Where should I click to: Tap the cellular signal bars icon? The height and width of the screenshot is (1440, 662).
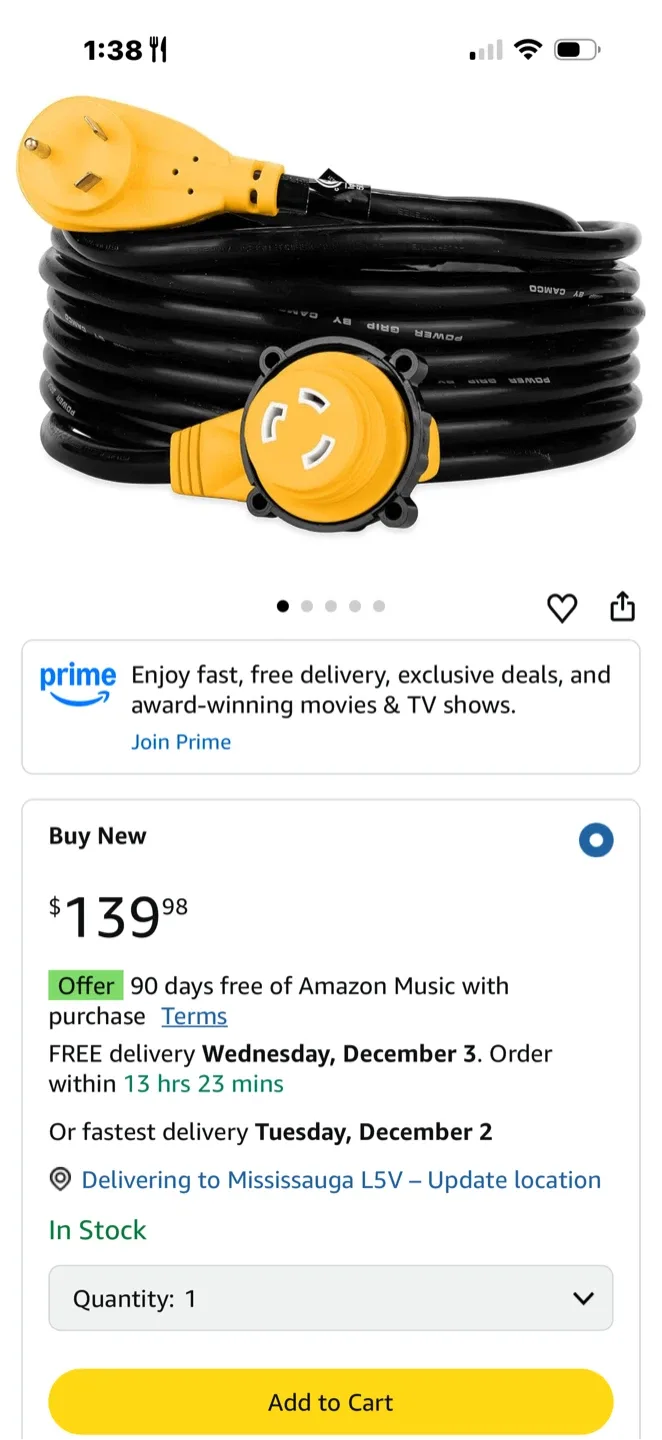486,50
